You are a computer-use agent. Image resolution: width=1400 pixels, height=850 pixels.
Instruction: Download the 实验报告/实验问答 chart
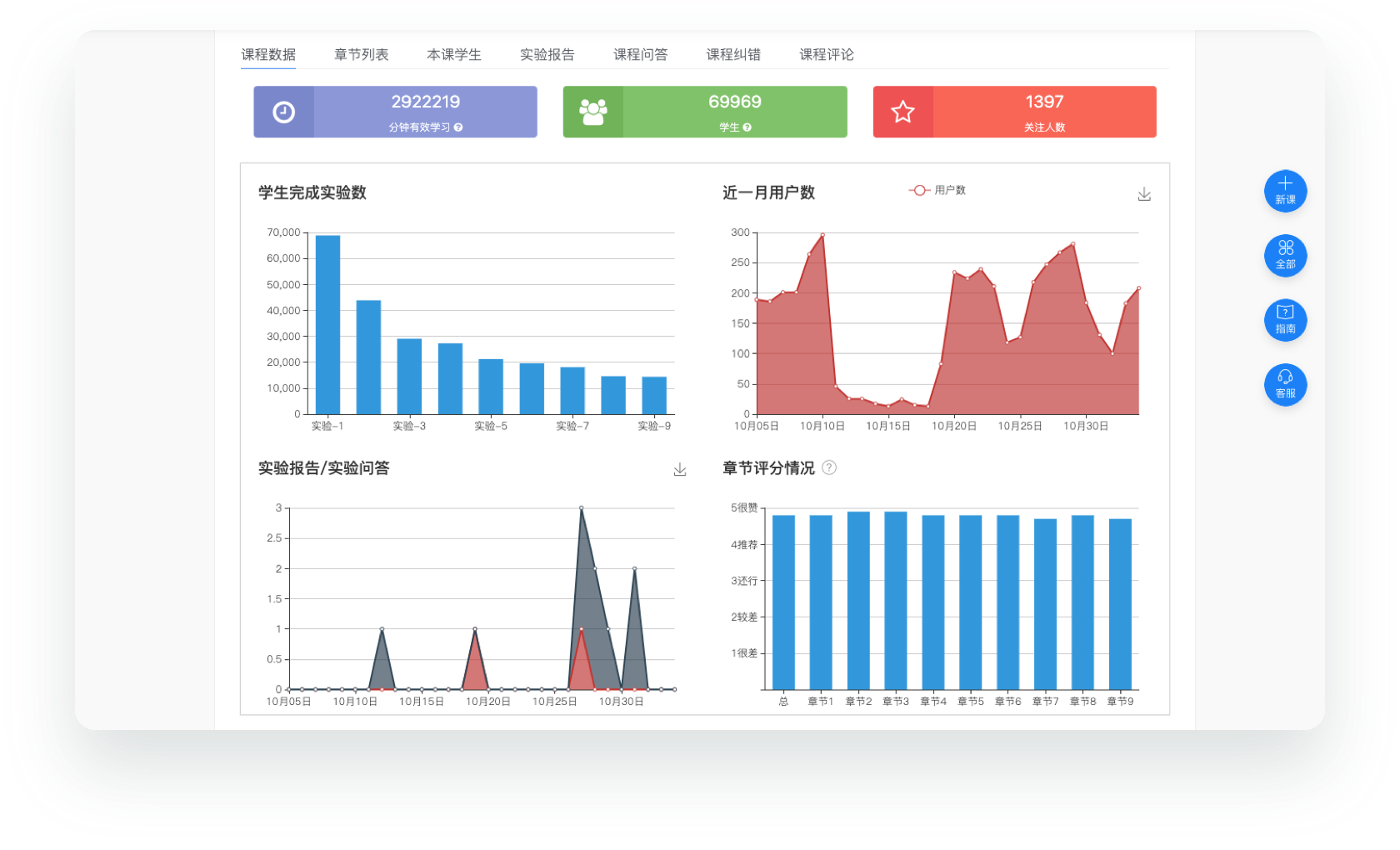(680, 469)
